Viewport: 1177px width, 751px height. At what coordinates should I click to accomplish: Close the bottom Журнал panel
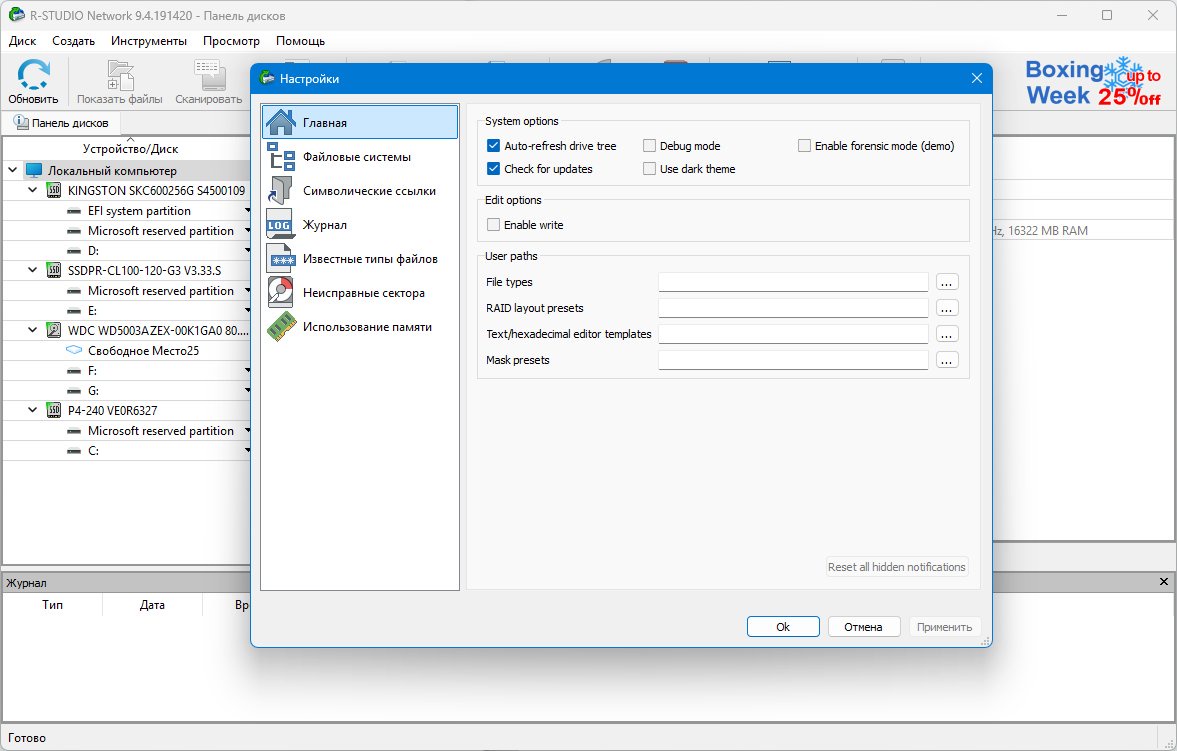(x=1163, y=582)
